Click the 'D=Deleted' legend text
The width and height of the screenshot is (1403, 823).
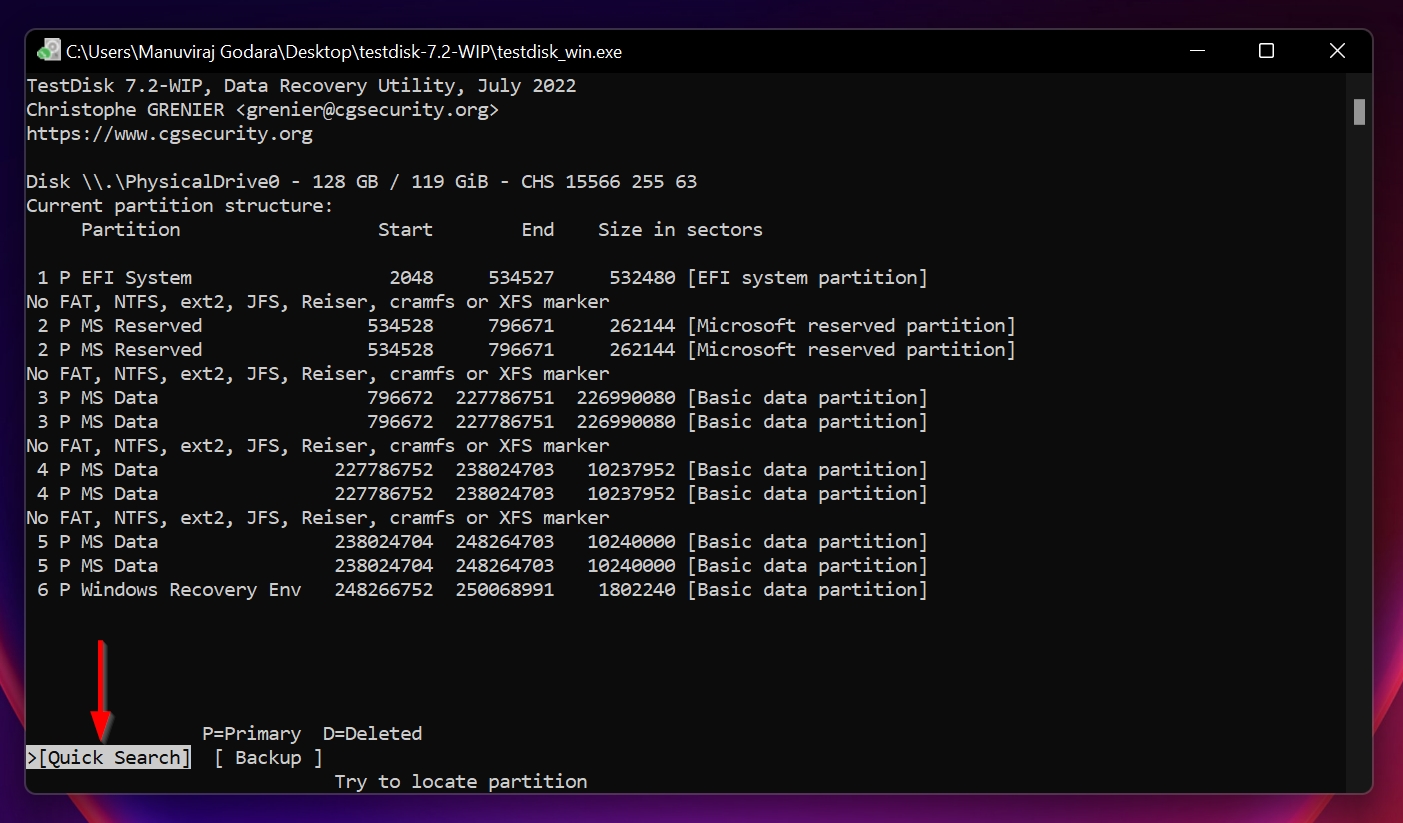pos(372,734)
